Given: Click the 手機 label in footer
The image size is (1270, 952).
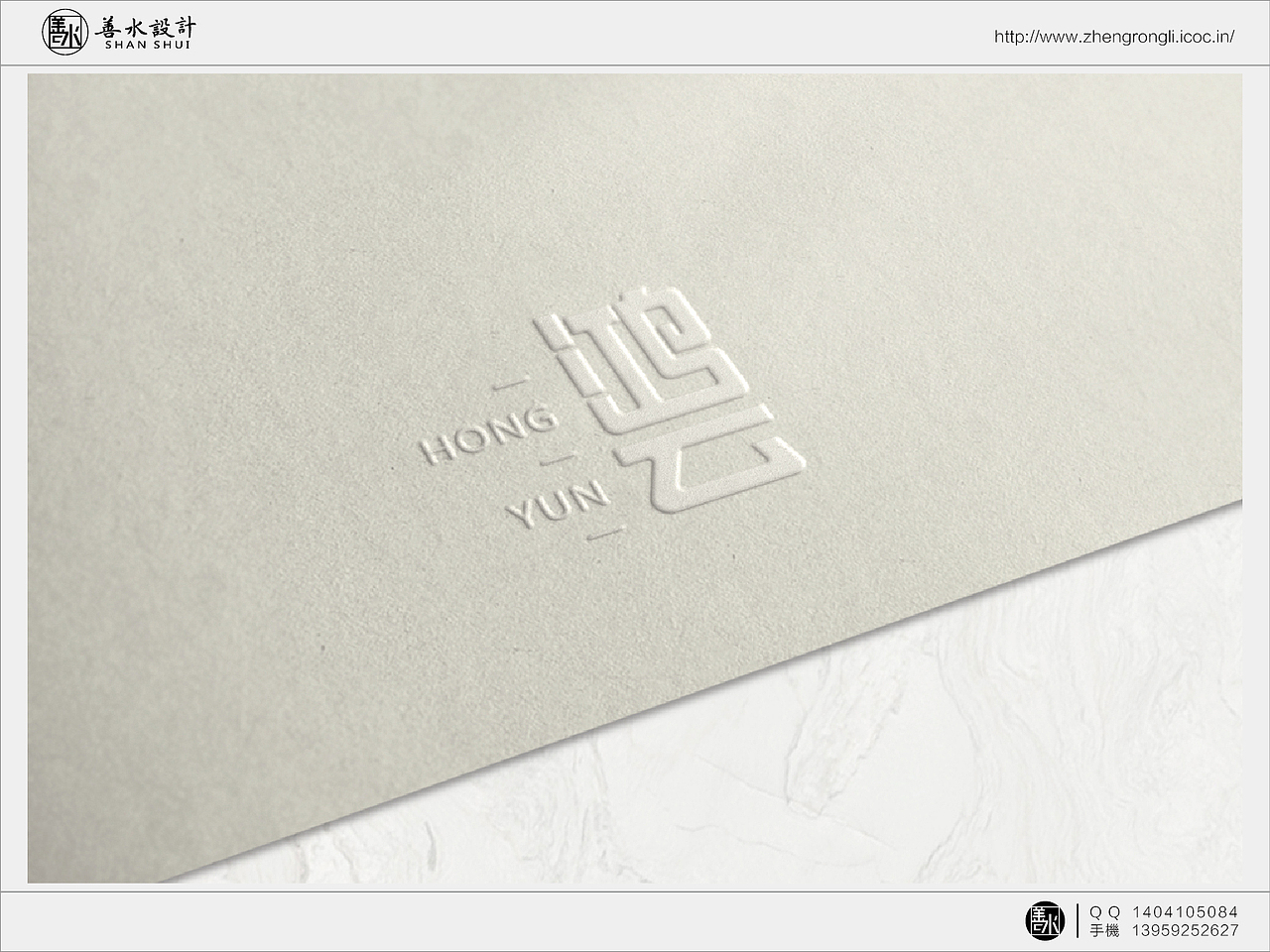Looking at the screenshot, I should pyautogui.click(x=1103, y=930).
